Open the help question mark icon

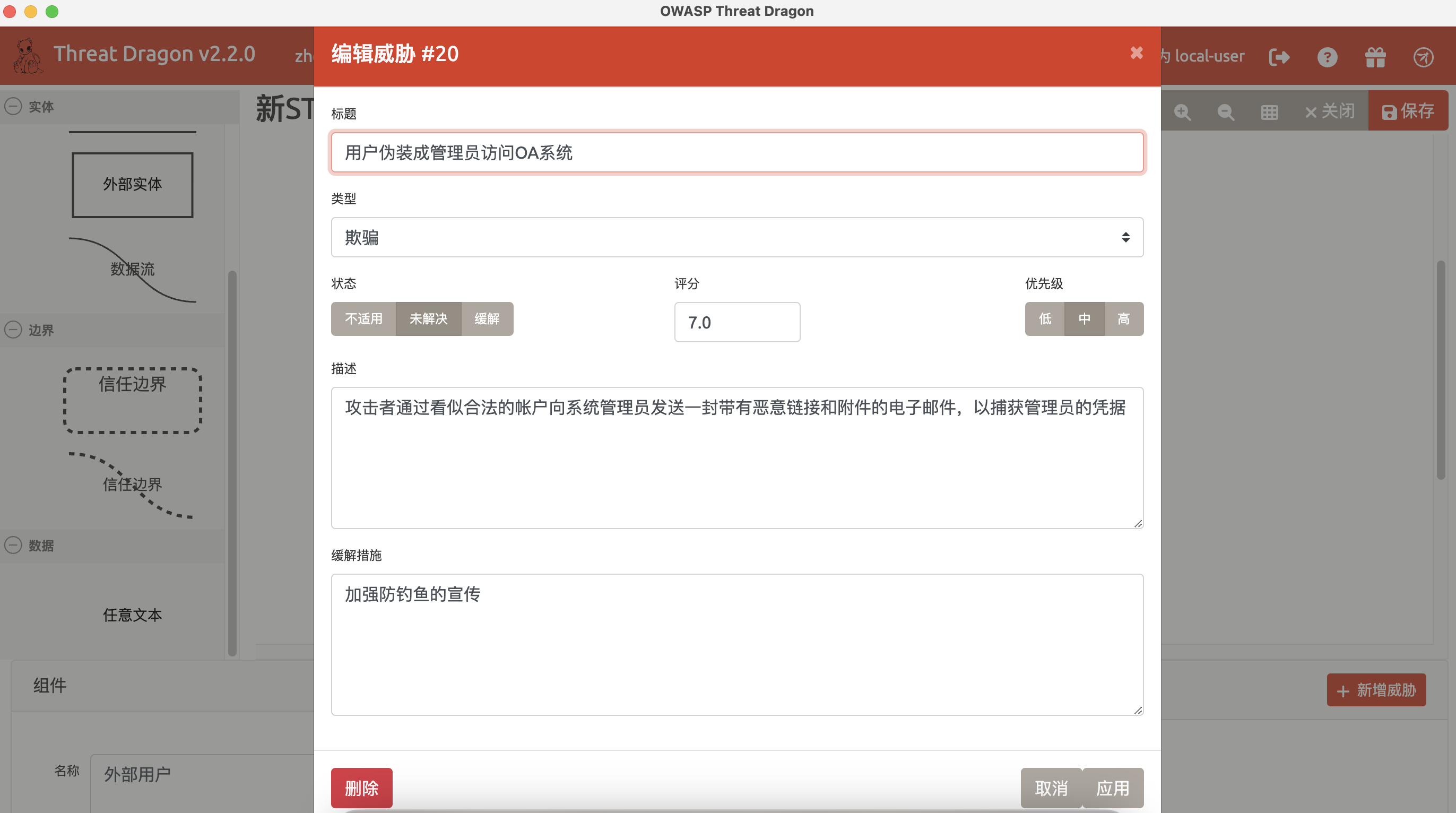point(1328,57)
